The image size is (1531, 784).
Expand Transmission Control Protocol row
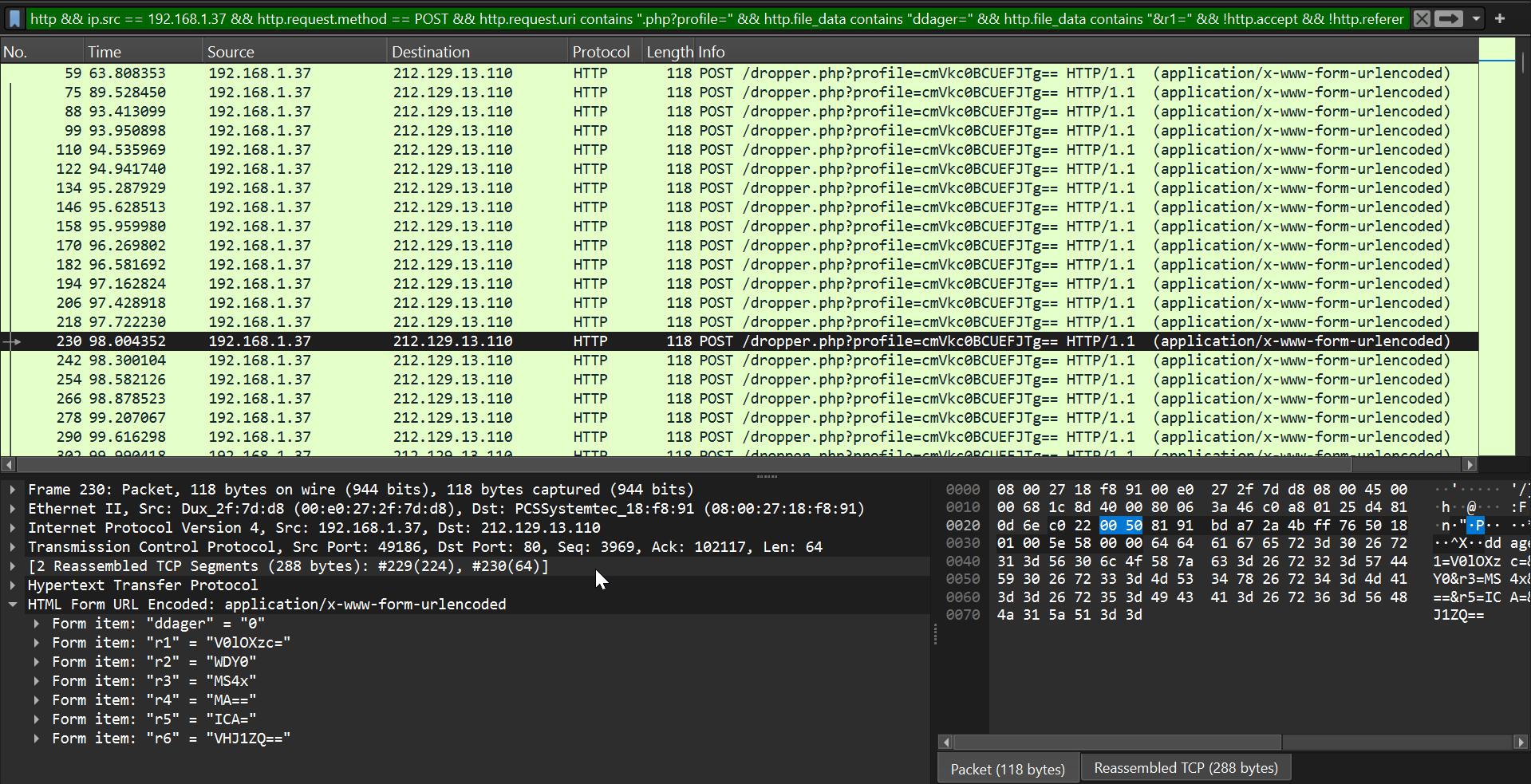coord(13,547)
